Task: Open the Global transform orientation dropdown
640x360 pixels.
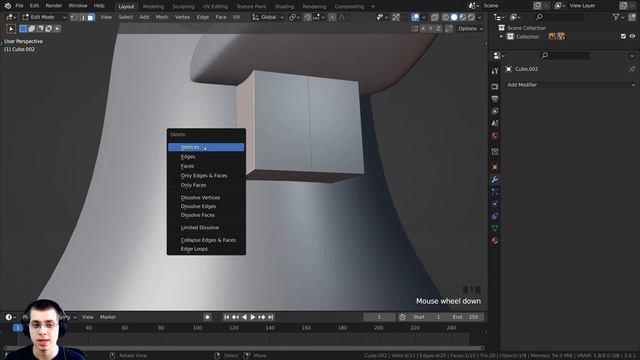Action: 268,17
